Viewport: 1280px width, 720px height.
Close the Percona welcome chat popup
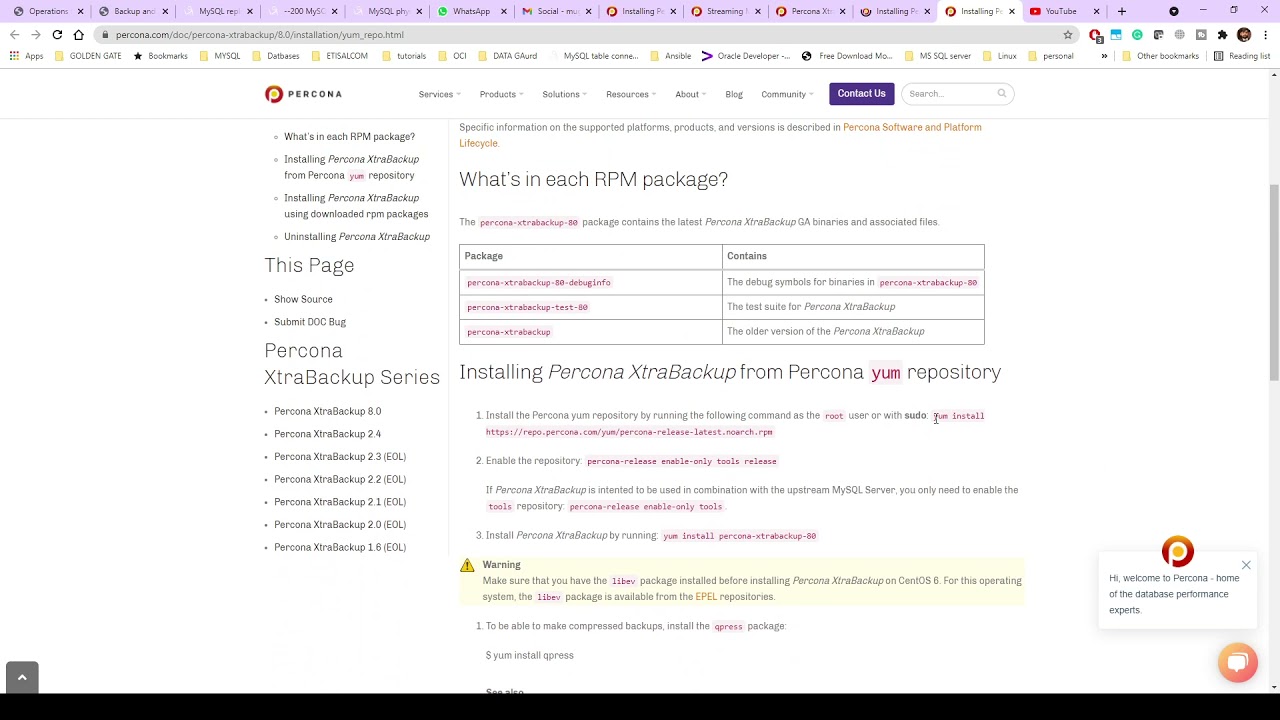click(1246, 566)
